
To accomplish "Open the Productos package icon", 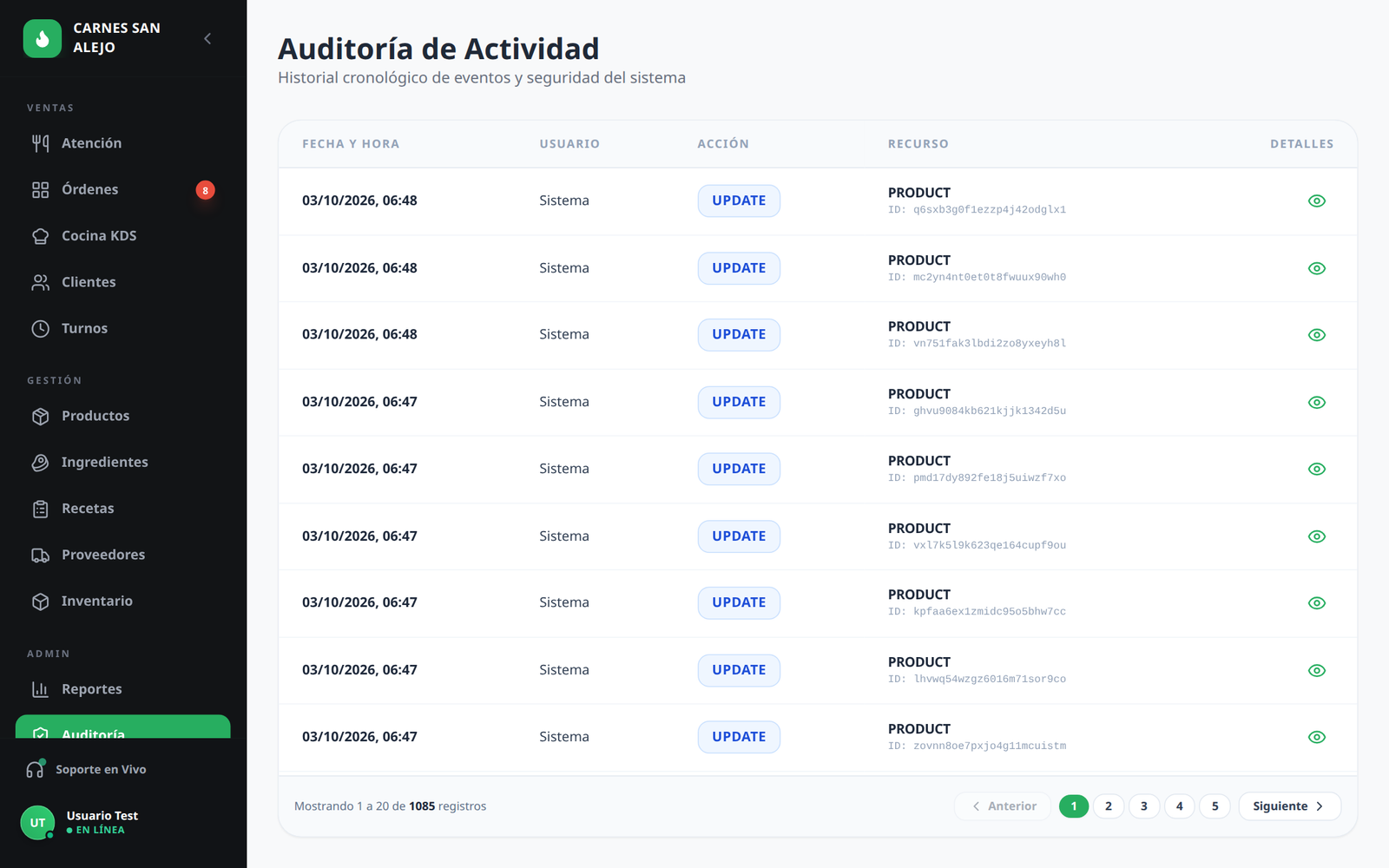I will click(x=41, y=416).
